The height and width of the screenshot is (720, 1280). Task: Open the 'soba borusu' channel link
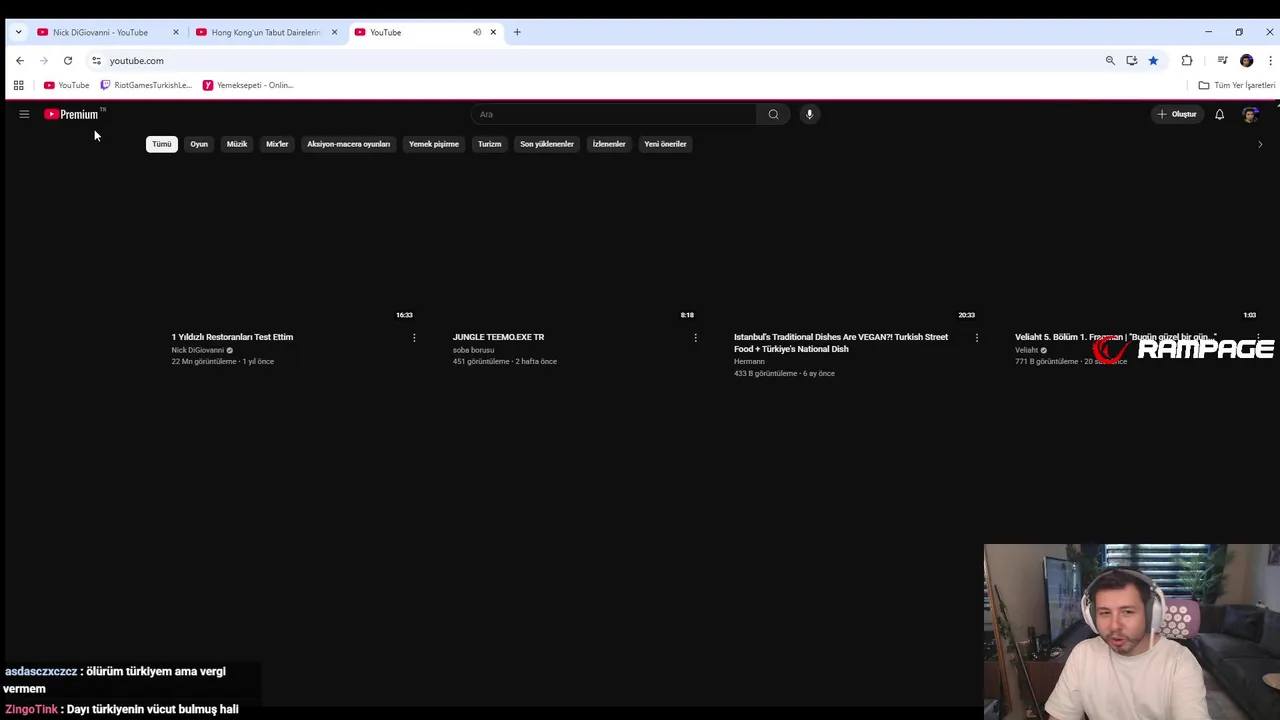click(x=473, y=350)
